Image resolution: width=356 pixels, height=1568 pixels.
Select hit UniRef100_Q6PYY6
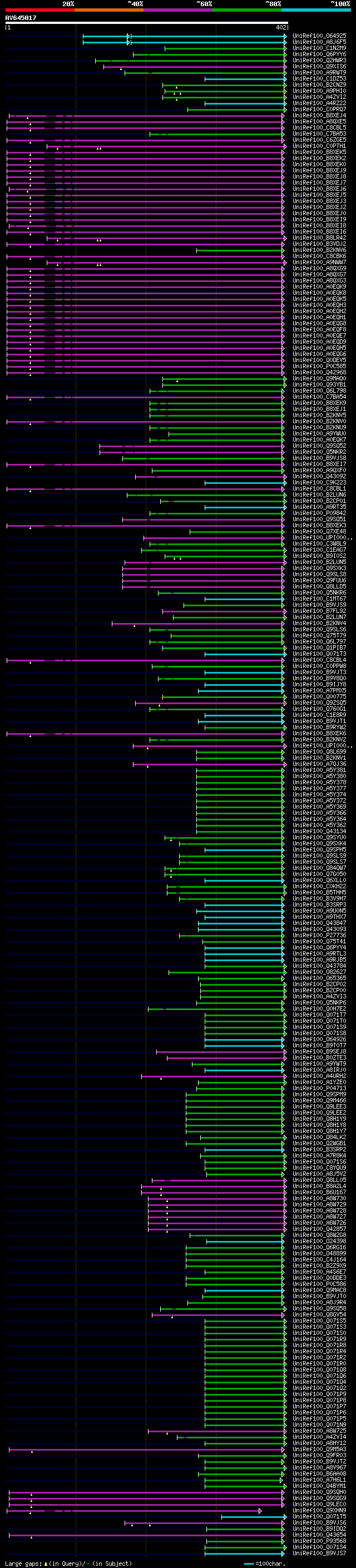coord(319,54)
